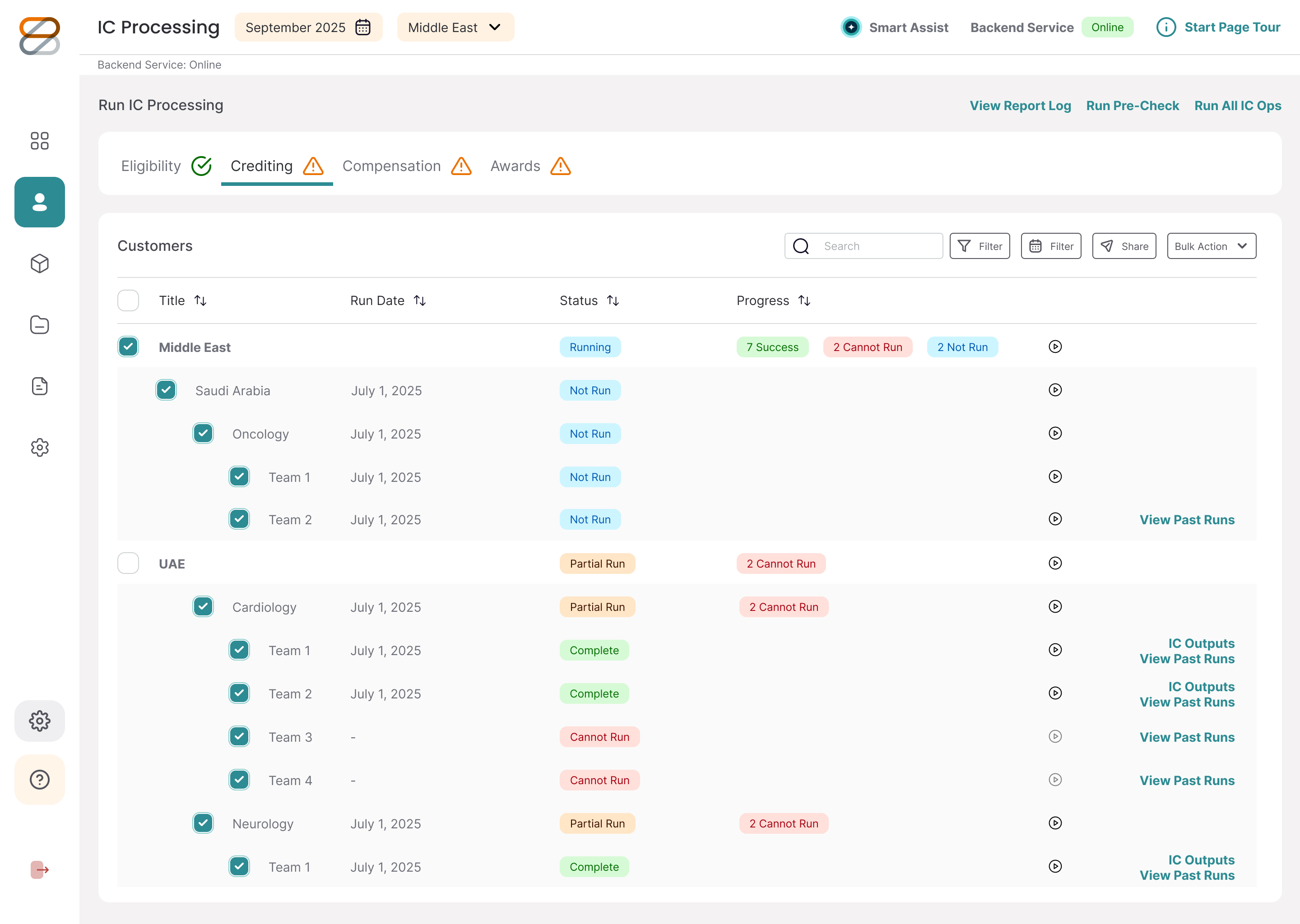Switch to the Awards tab
Screen dimensions: 1300x924
click(x=530, y=166)
